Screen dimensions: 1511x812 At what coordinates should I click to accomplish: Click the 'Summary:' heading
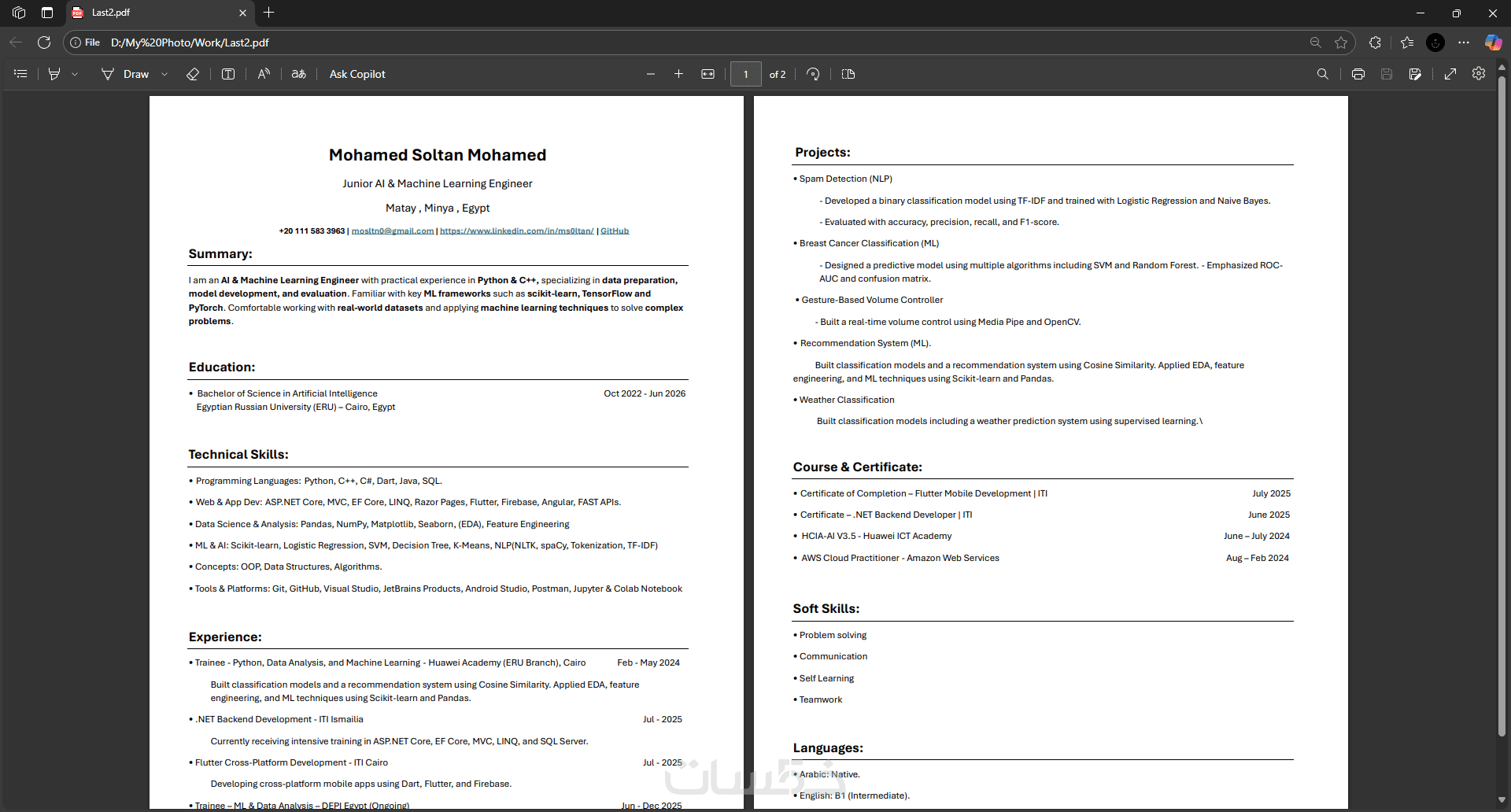(220, 253)
